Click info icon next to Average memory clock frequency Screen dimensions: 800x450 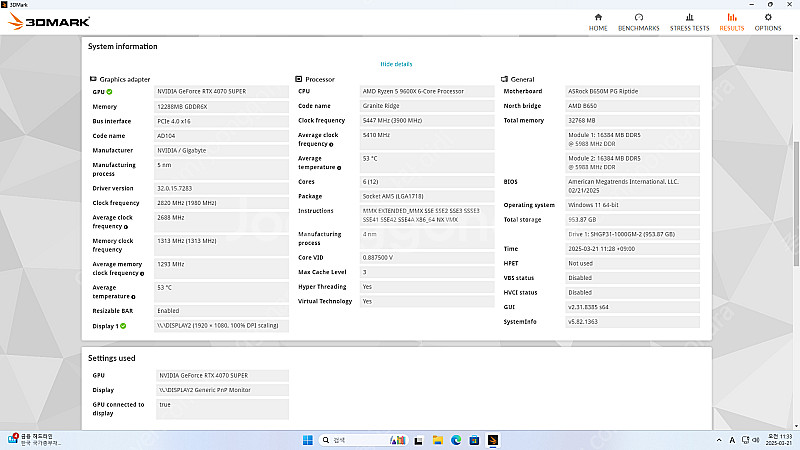142,273
